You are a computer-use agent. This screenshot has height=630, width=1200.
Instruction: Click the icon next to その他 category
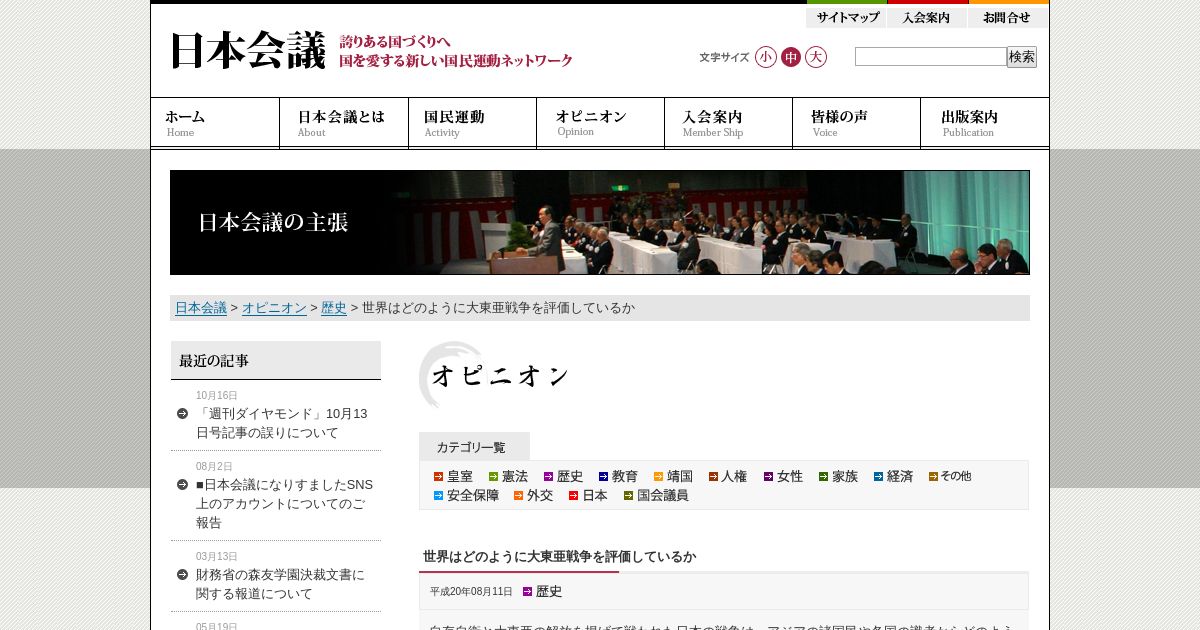[x=933, y=477]
